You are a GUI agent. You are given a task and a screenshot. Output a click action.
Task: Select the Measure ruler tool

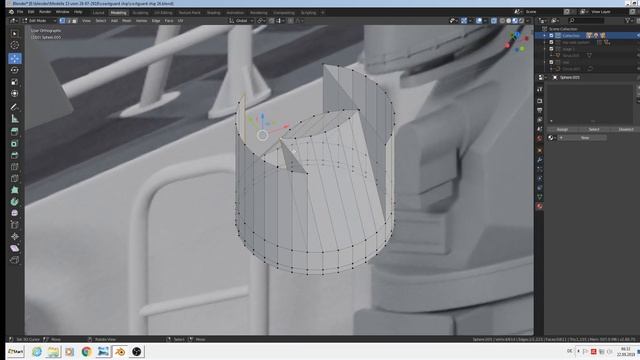[x=15, y=119]
